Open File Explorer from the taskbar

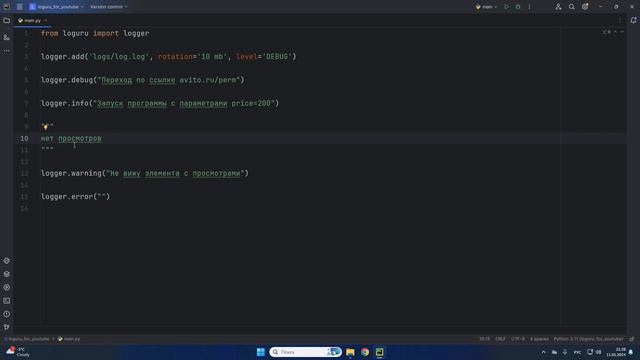[x=350, y=352]
